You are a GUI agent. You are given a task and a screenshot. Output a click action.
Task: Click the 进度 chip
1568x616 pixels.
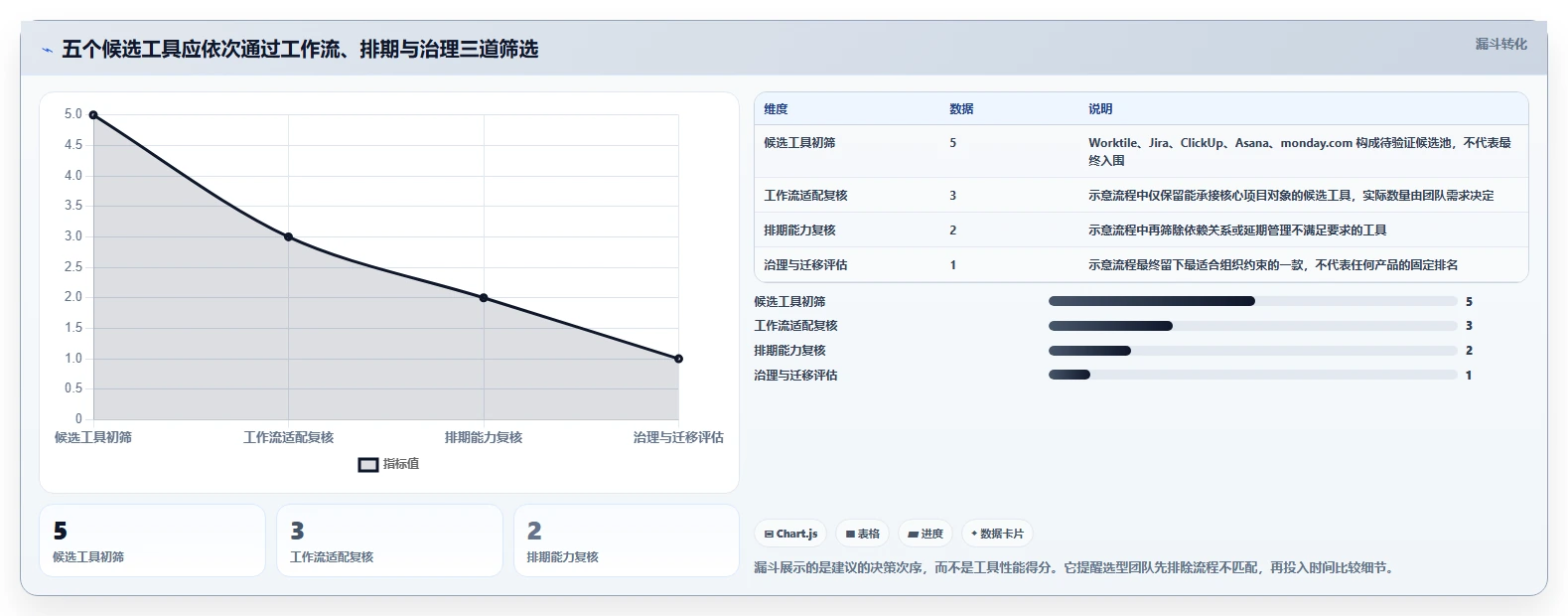pyautogui.click(x=926, y=534)
